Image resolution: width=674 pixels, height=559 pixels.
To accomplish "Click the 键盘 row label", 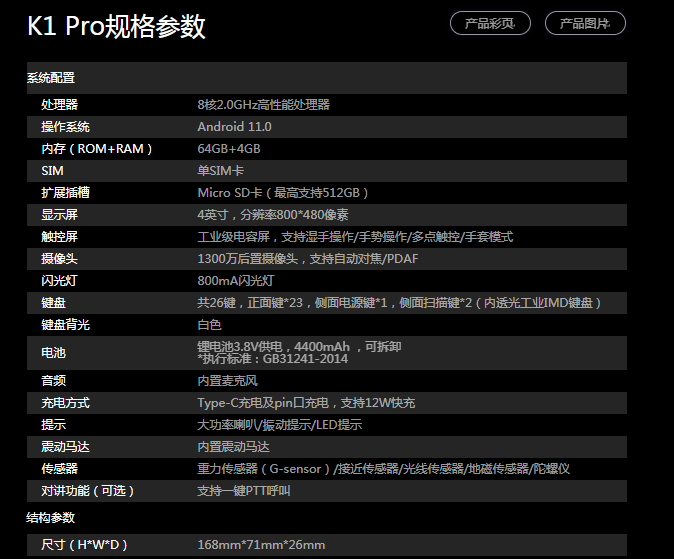I will pyautogui.click(x=53, y=303).
